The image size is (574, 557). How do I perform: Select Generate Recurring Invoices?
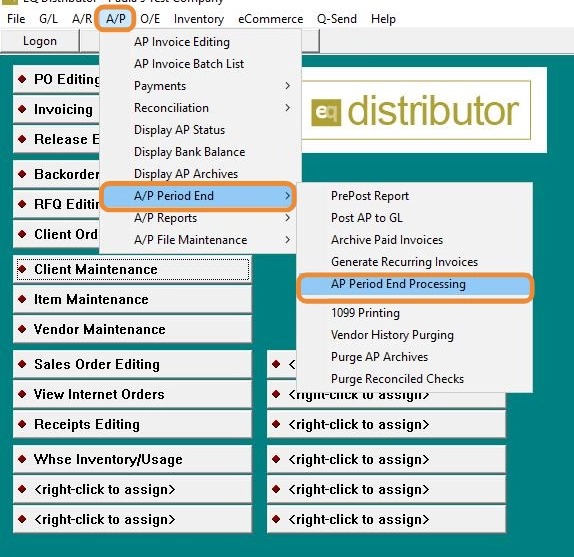(414, 262)
